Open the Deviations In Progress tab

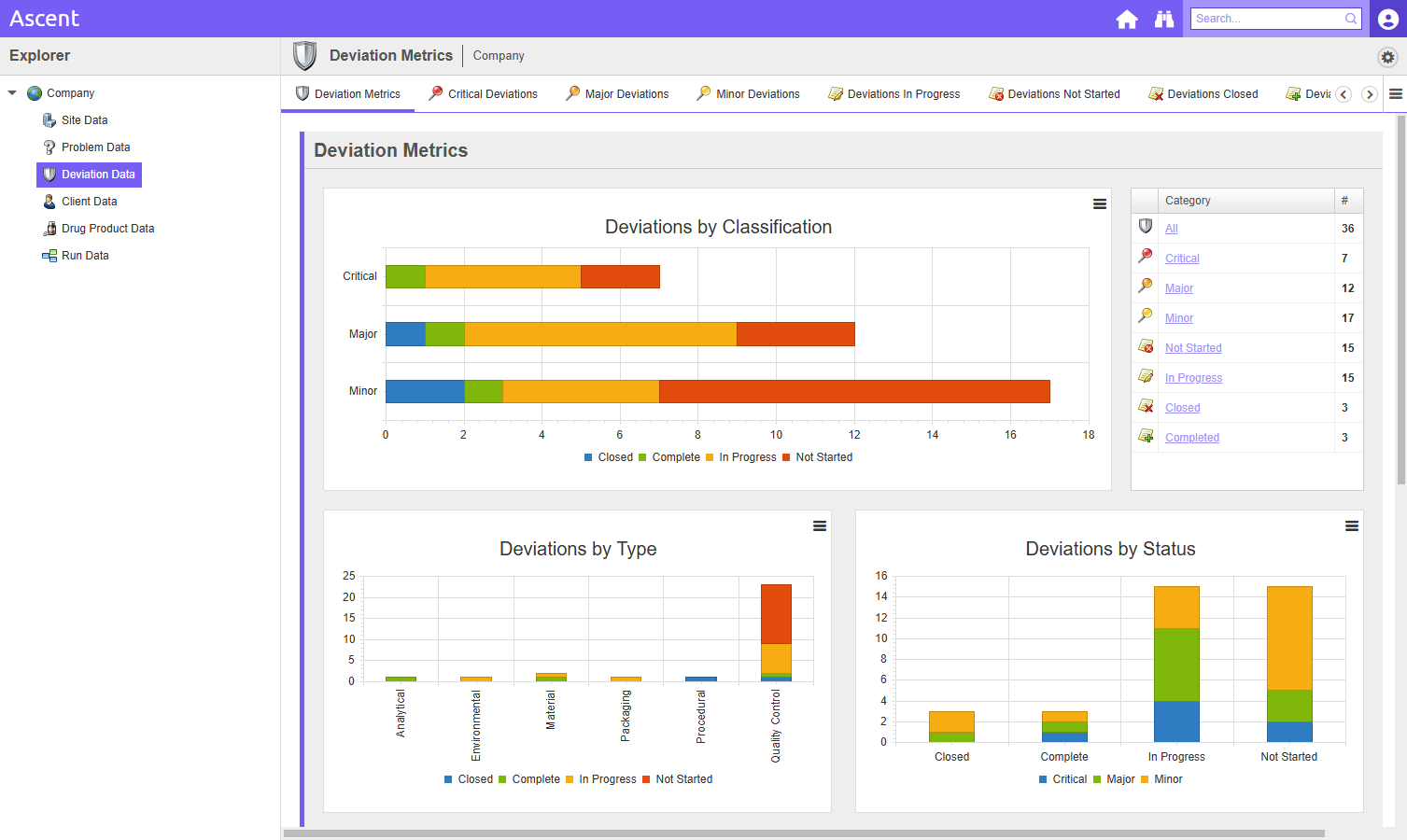coord(894,94)
